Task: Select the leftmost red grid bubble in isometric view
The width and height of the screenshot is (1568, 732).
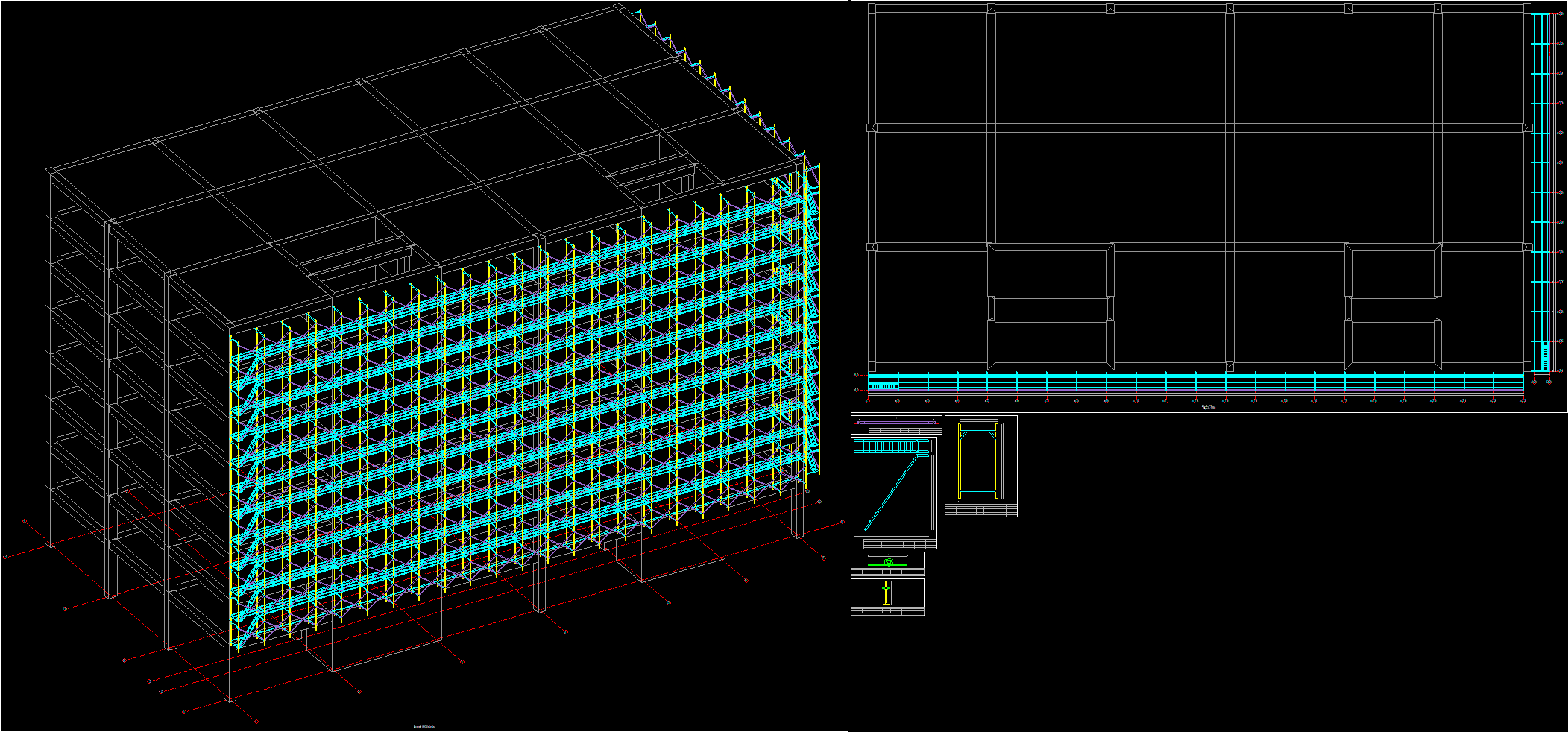Action: (5, 556)
